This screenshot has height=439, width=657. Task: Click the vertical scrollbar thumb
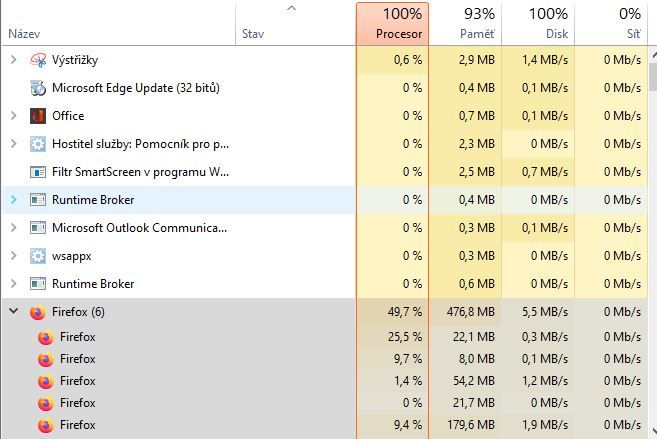click(x=653, y=77)
